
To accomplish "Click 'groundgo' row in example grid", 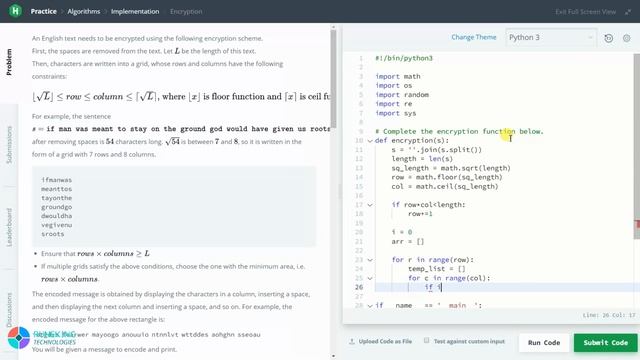I will point(56,207).
